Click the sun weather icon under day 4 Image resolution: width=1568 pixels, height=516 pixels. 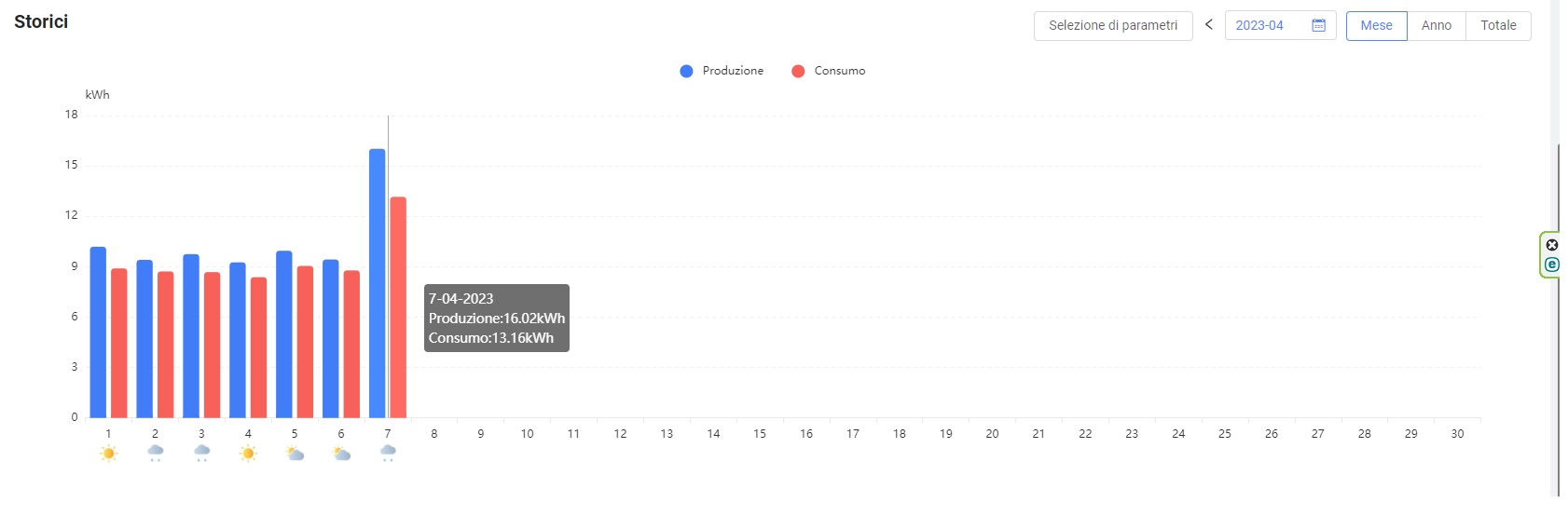pyautogui.click(x=248, y=454)
